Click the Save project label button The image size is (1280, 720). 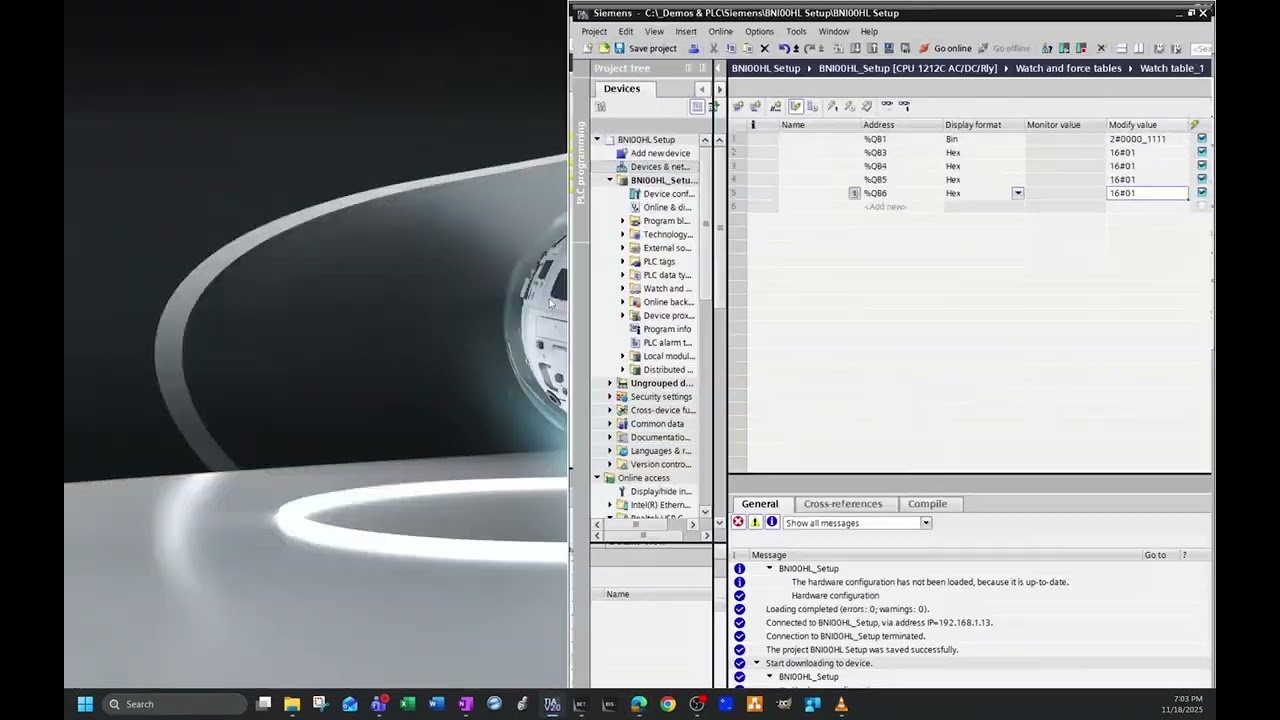[652, 48]
